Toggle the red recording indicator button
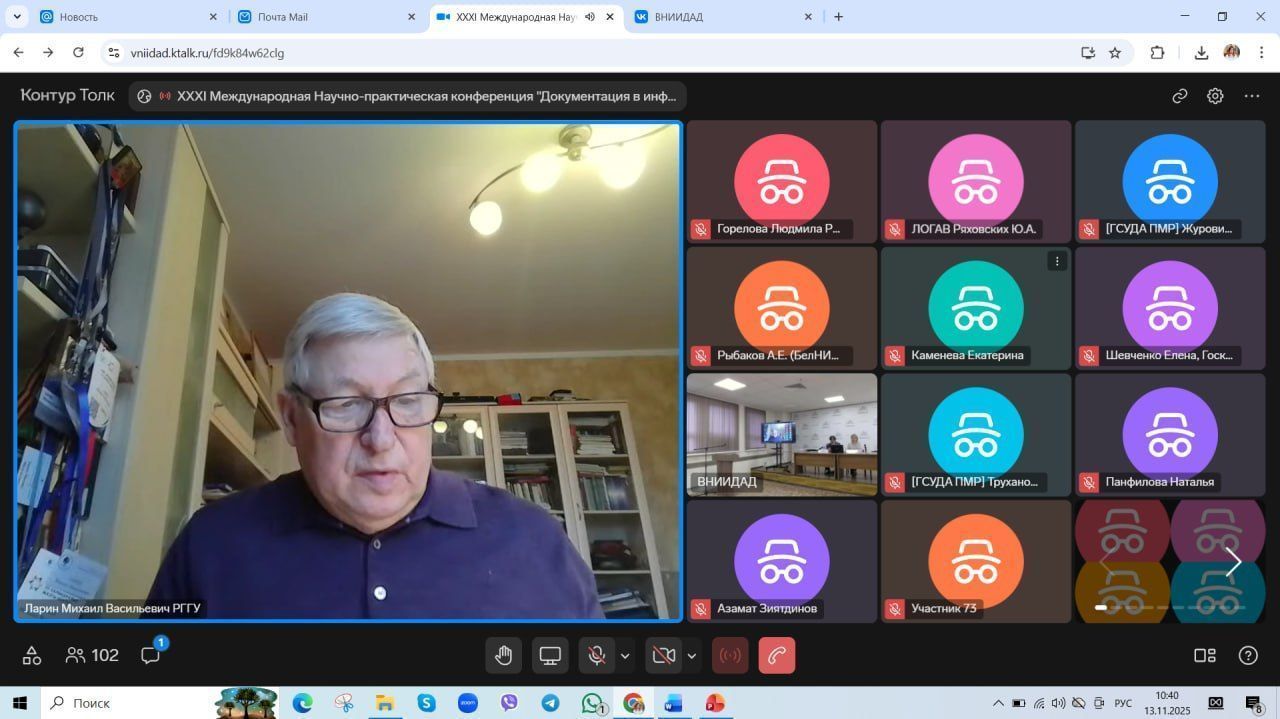The image size is (1280, 719). 730,656
